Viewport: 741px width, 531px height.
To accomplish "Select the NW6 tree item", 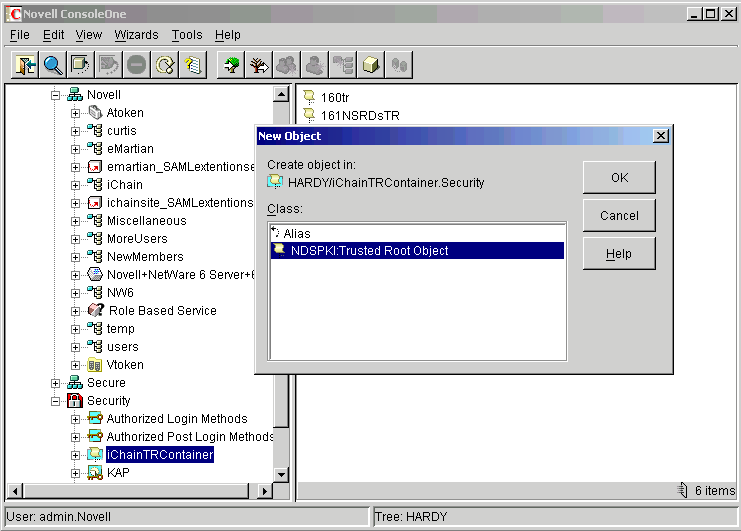I will click(120, 292).
